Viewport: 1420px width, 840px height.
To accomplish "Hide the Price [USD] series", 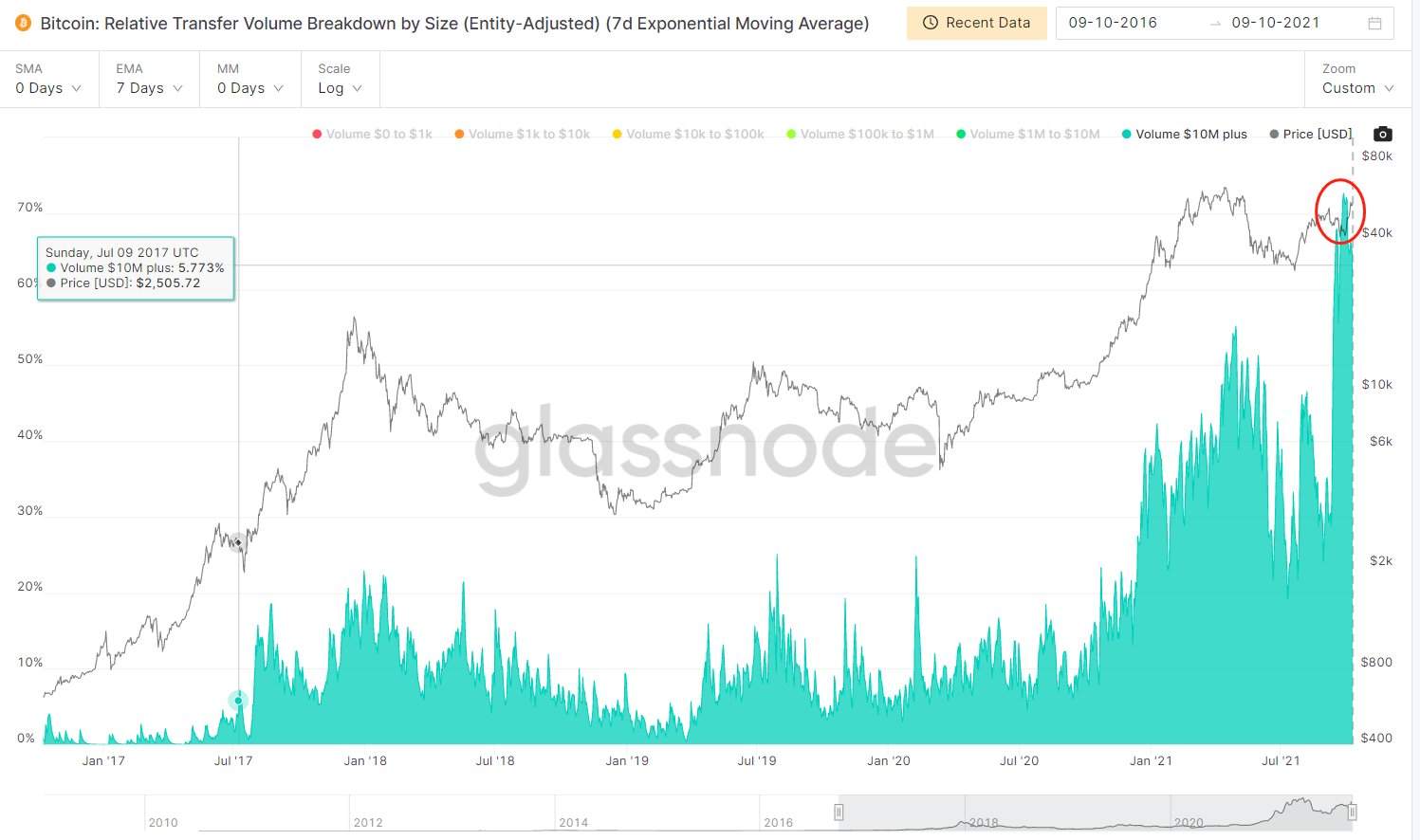I will (1310, 134).
